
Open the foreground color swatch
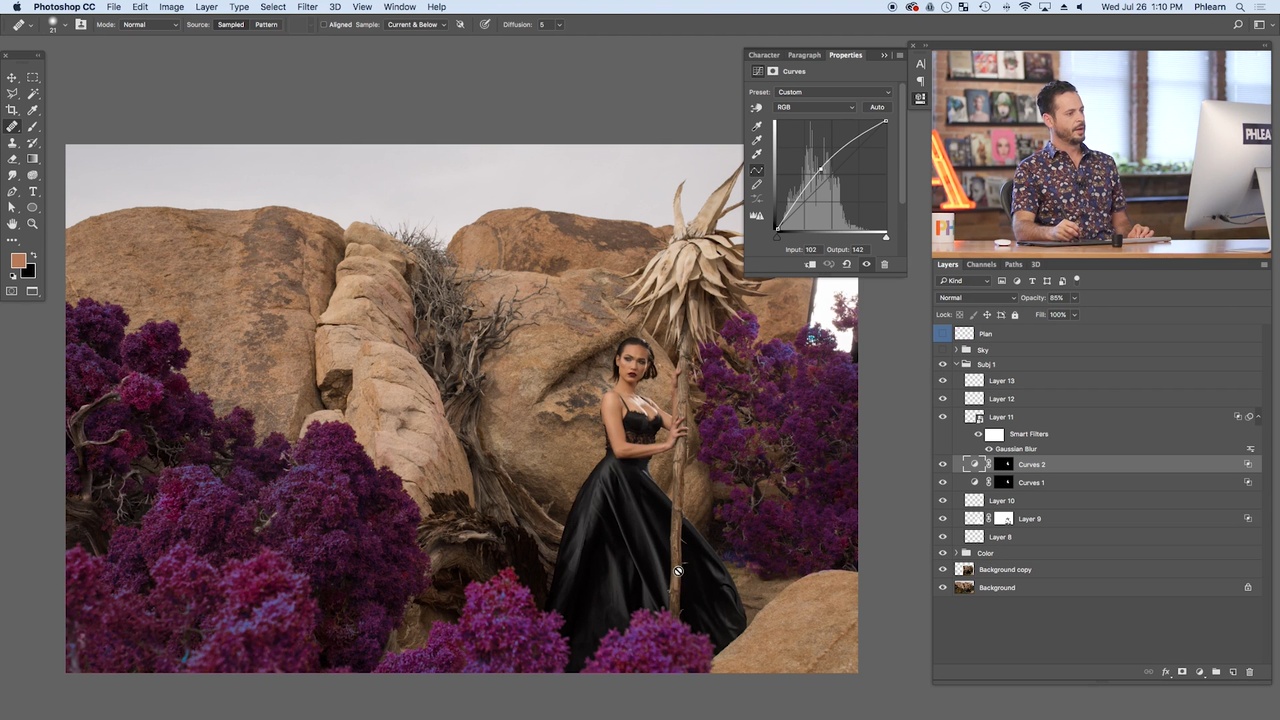coord(18,261)
